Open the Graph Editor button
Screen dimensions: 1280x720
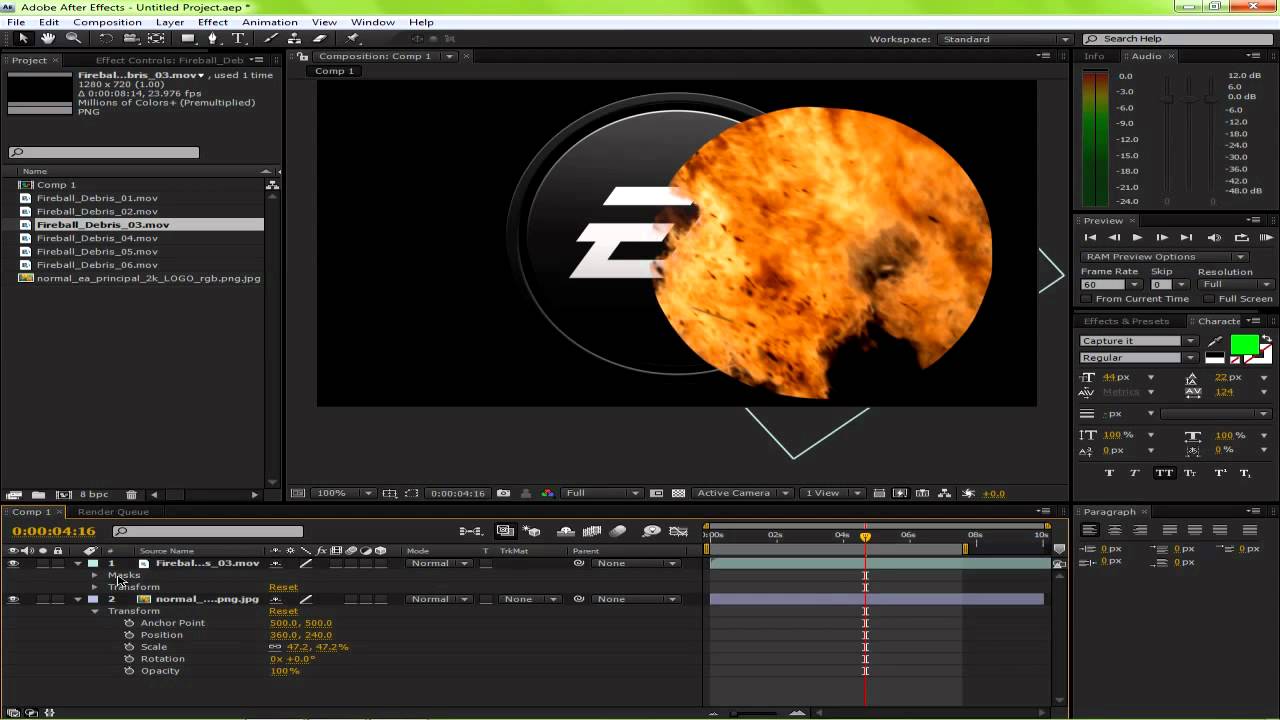pos(679,531)
